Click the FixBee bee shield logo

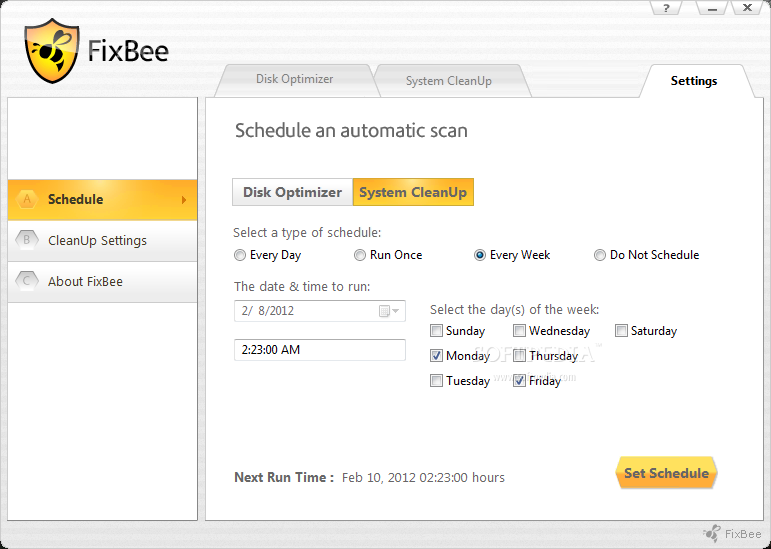point(52,51)
